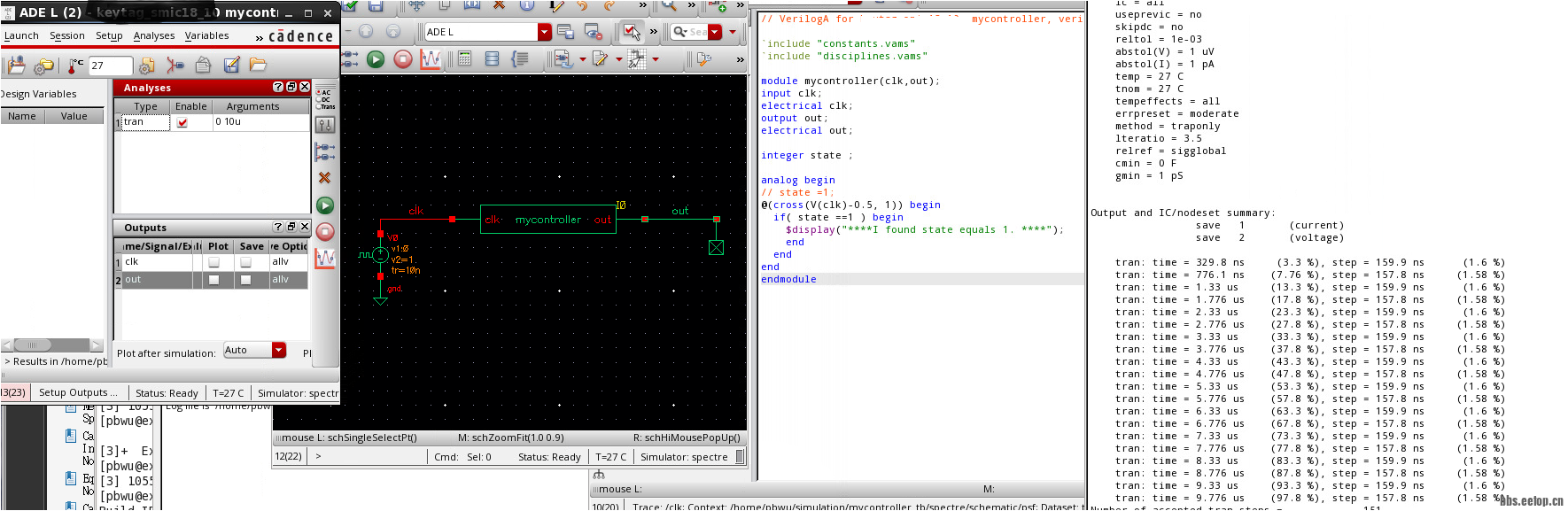Viewport: 1568px width, 511px height.
Task: Select the vpulse source symbol in schematic
Action: point(380,255)
